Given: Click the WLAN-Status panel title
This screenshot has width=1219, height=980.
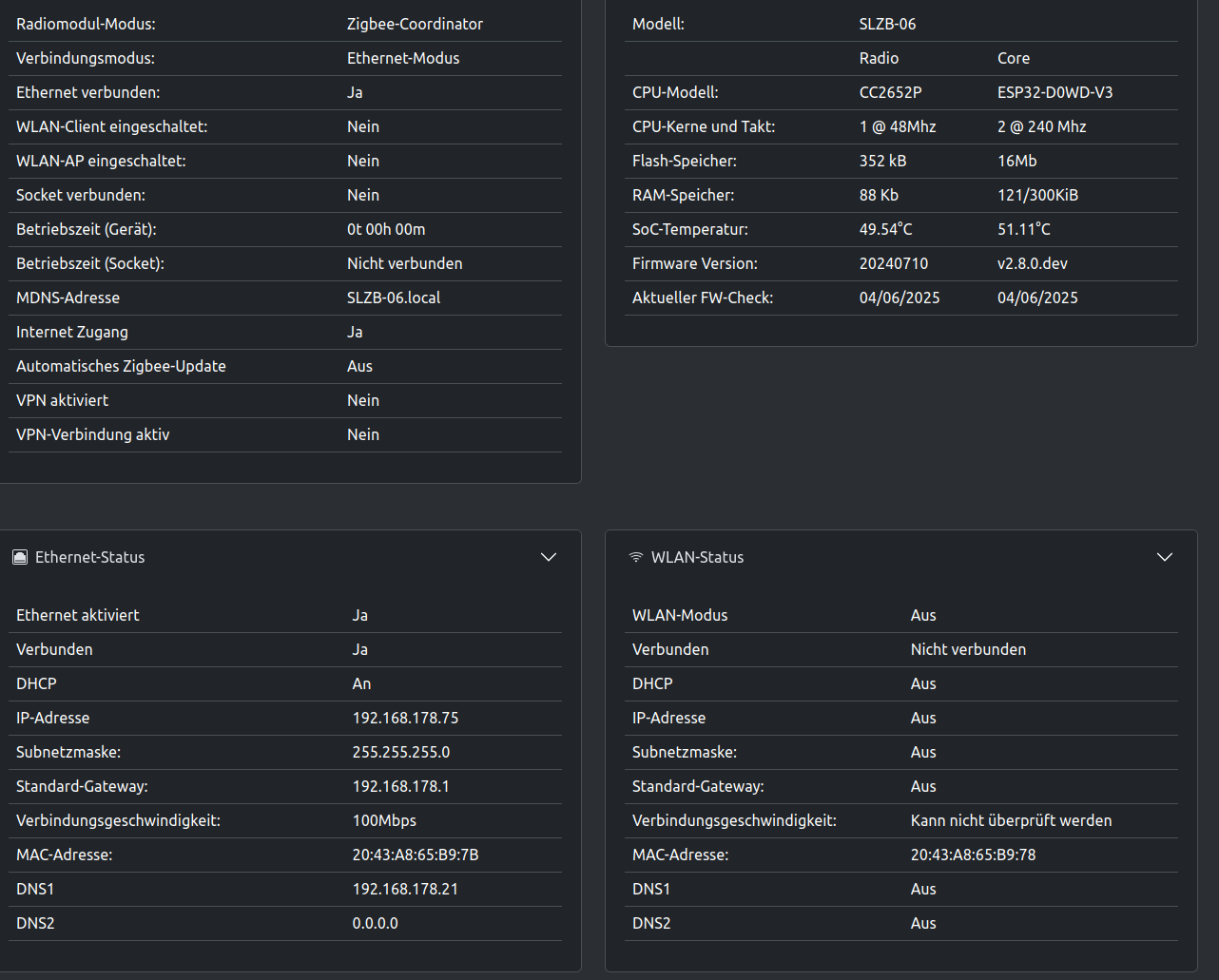Looking at the screenshot, I should click(697, 557).
